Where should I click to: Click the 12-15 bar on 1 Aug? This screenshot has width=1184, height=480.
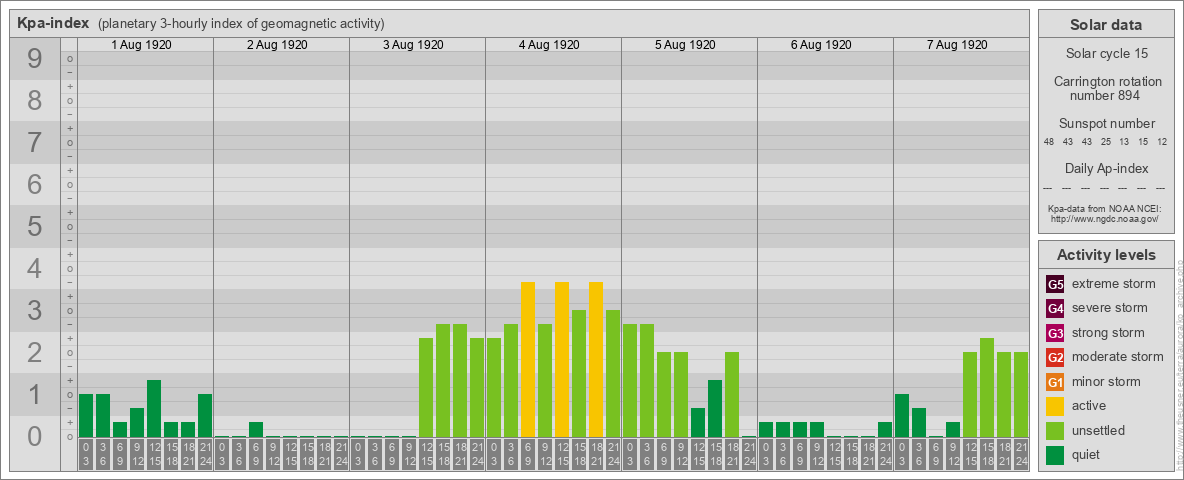(154, 408)
